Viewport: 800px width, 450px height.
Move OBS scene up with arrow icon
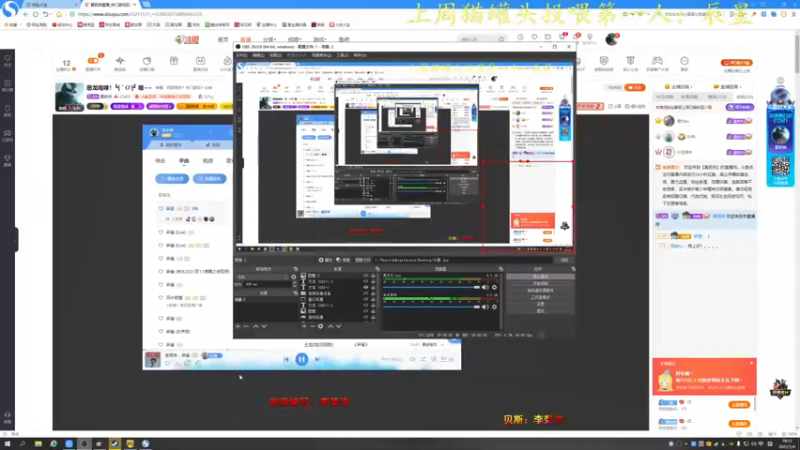[x=256, y=326]
